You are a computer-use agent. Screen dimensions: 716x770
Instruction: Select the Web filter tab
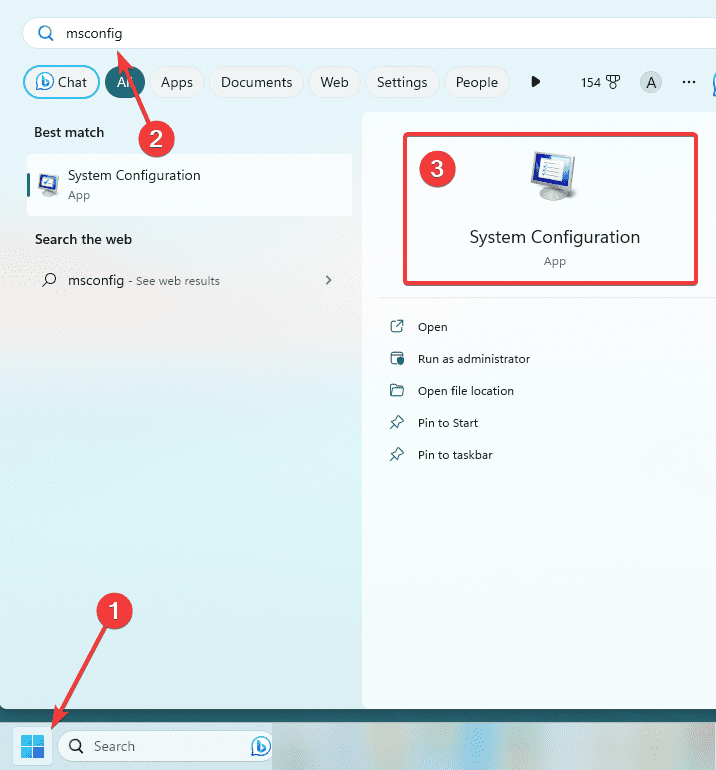[334, 82]
